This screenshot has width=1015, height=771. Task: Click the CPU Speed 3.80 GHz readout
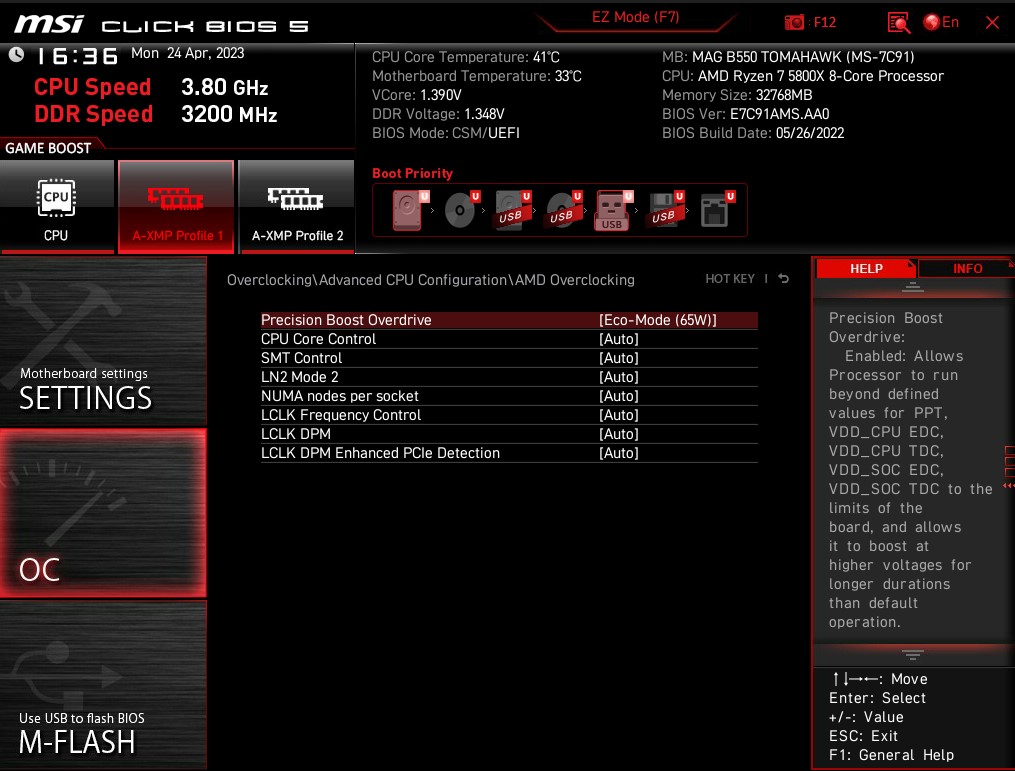(151, 87)
